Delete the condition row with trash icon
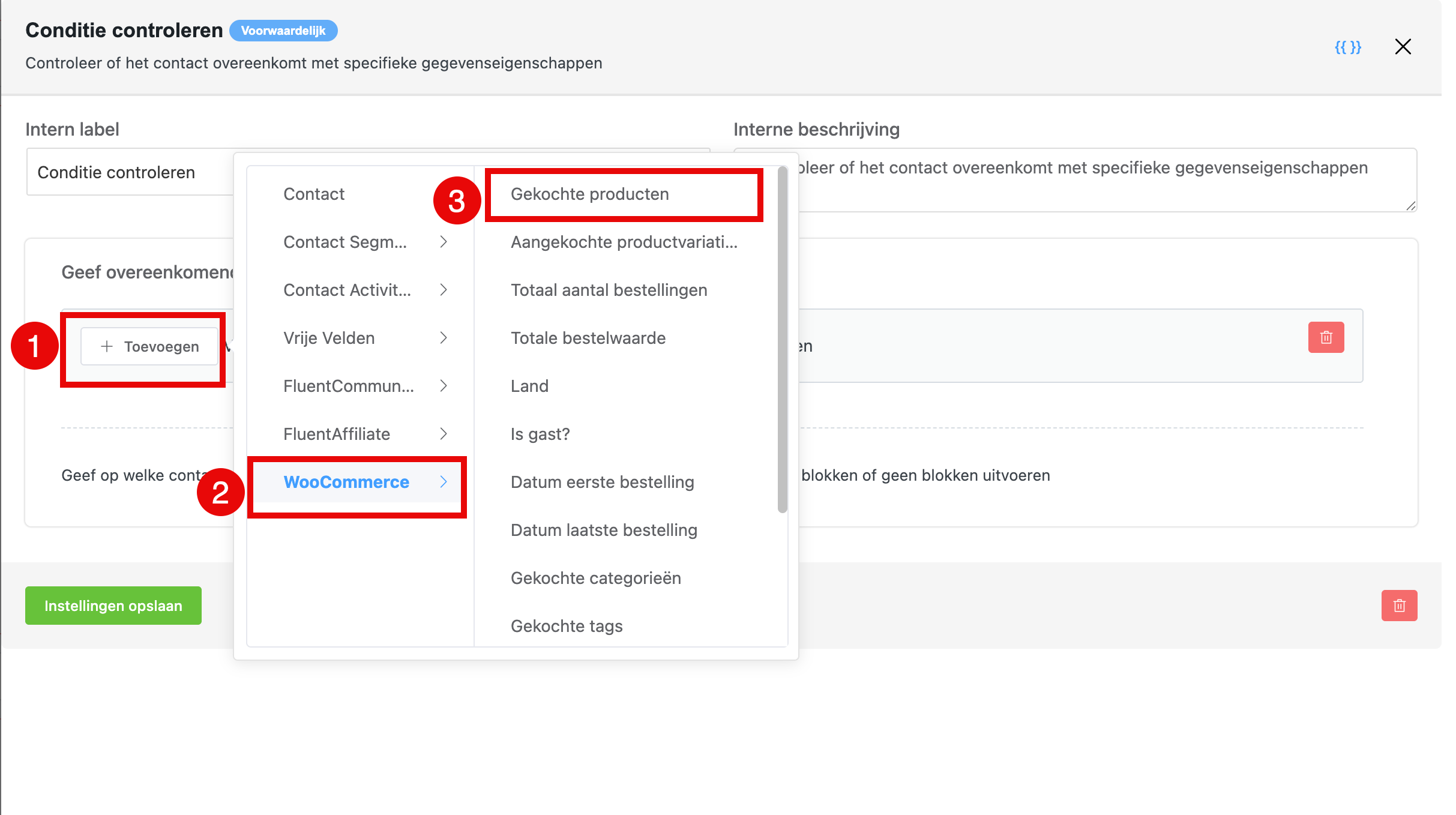 (1326, 337)
